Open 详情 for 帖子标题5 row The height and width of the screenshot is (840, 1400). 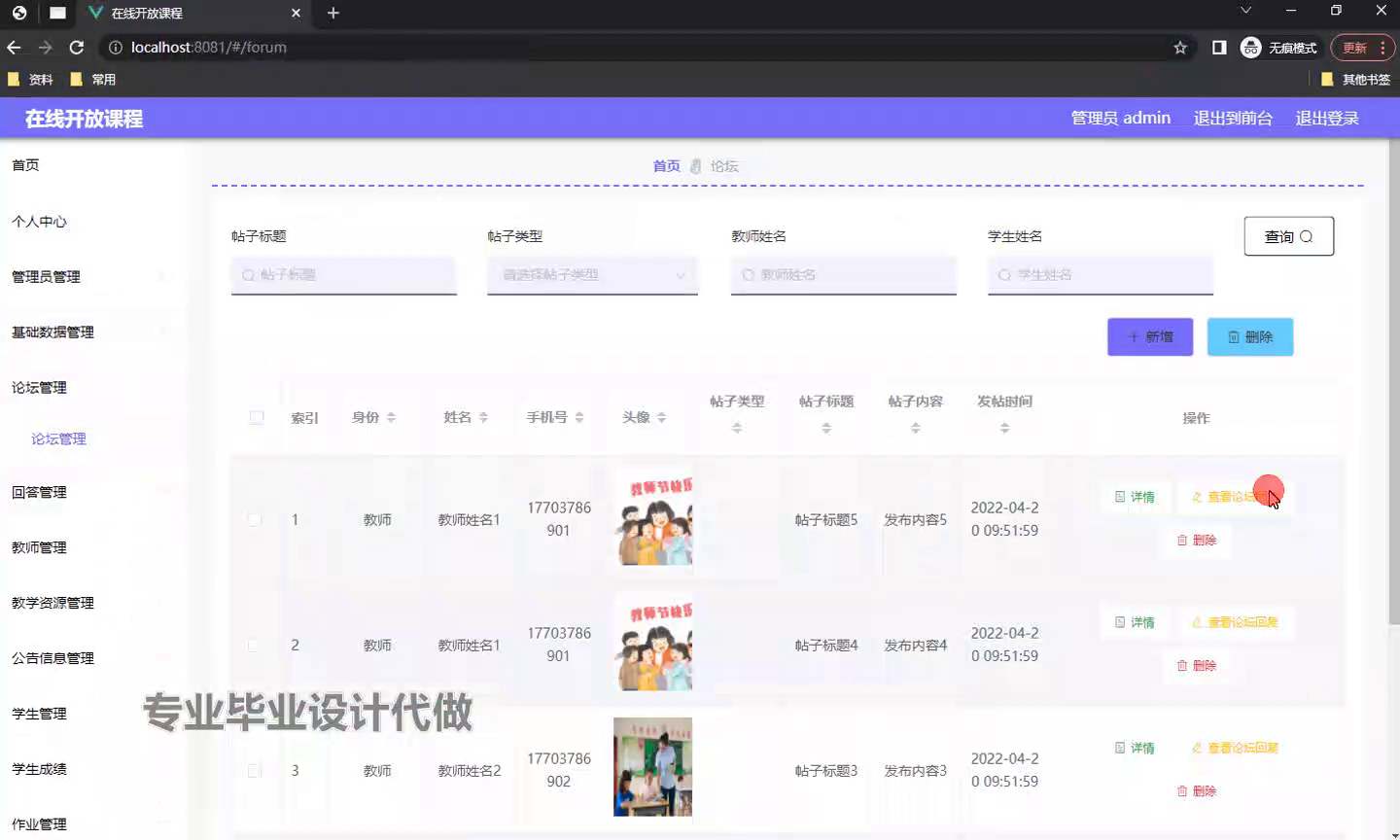point(1135,497)
